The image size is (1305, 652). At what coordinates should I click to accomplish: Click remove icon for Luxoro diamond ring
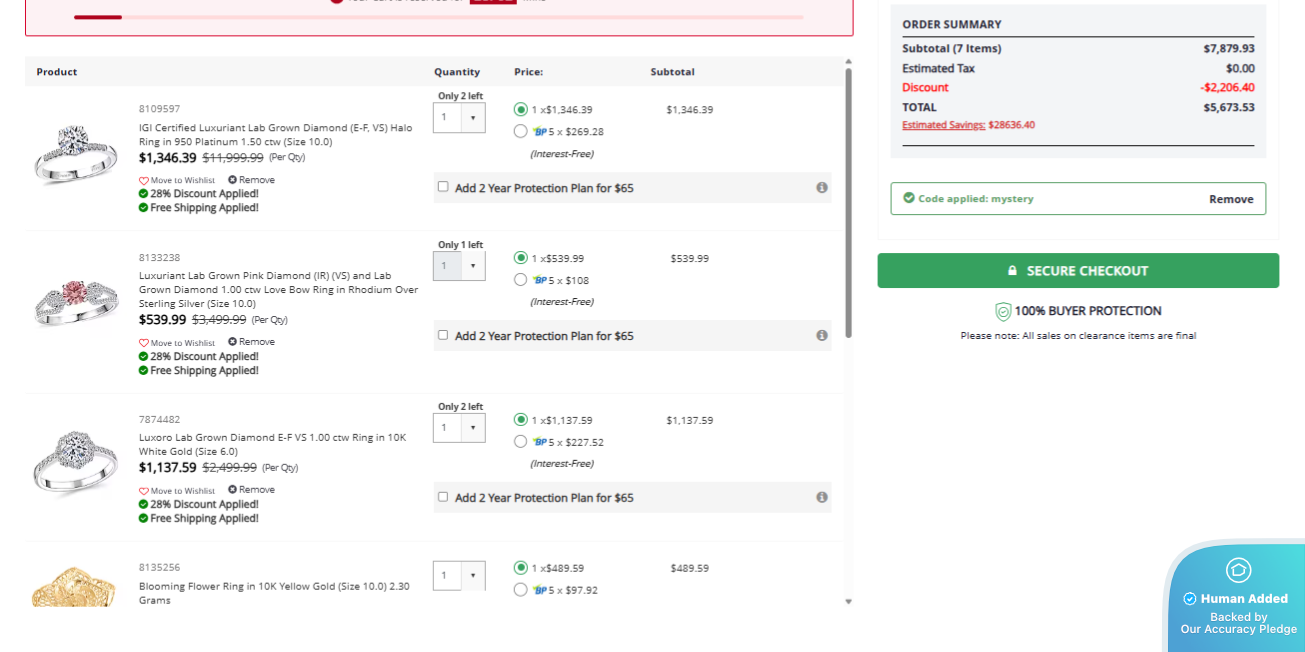[x=233, y=490]
